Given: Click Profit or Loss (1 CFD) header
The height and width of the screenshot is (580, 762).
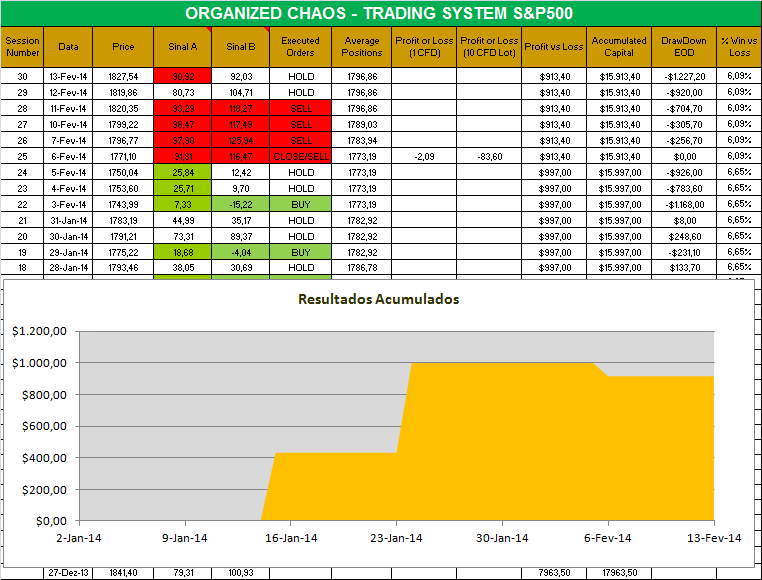Looking at the screenshot, I should point(424,47).
